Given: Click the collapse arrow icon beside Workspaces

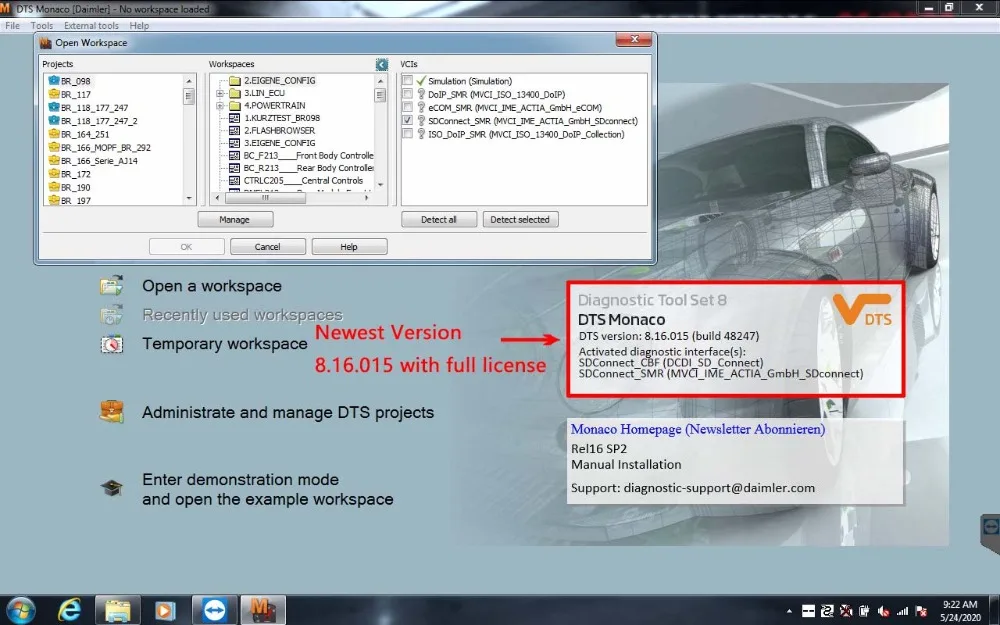Looking at the screenshot, I should (x=381, y=64).
